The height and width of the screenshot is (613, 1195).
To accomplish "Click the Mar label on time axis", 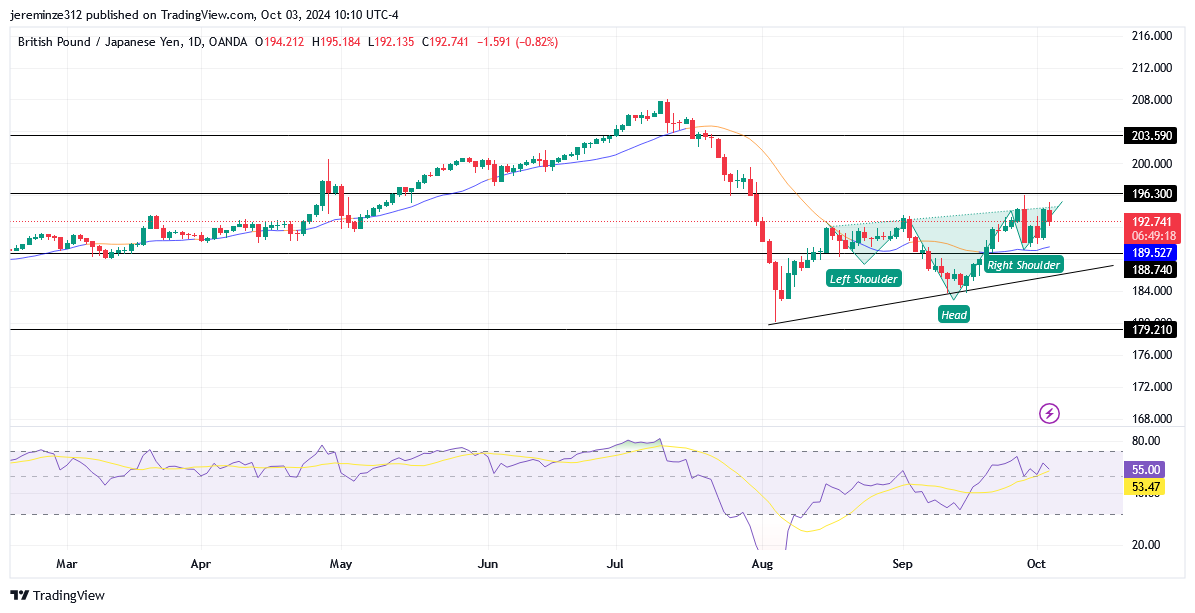I will [67, 564].
